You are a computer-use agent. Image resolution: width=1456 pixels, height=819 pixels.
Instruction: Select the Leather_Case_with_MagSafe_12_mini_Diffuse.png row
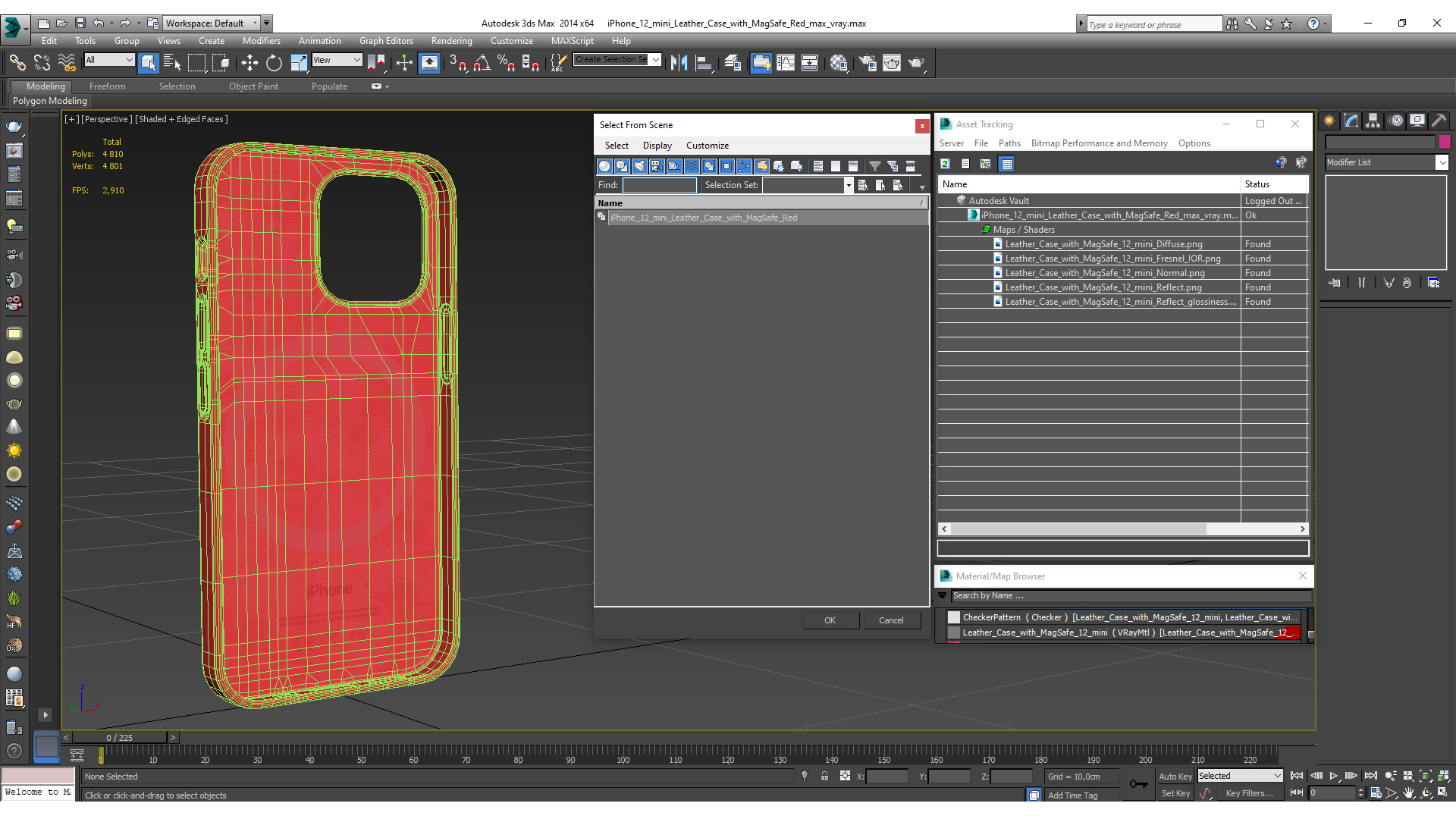(x=1103, y=244)
